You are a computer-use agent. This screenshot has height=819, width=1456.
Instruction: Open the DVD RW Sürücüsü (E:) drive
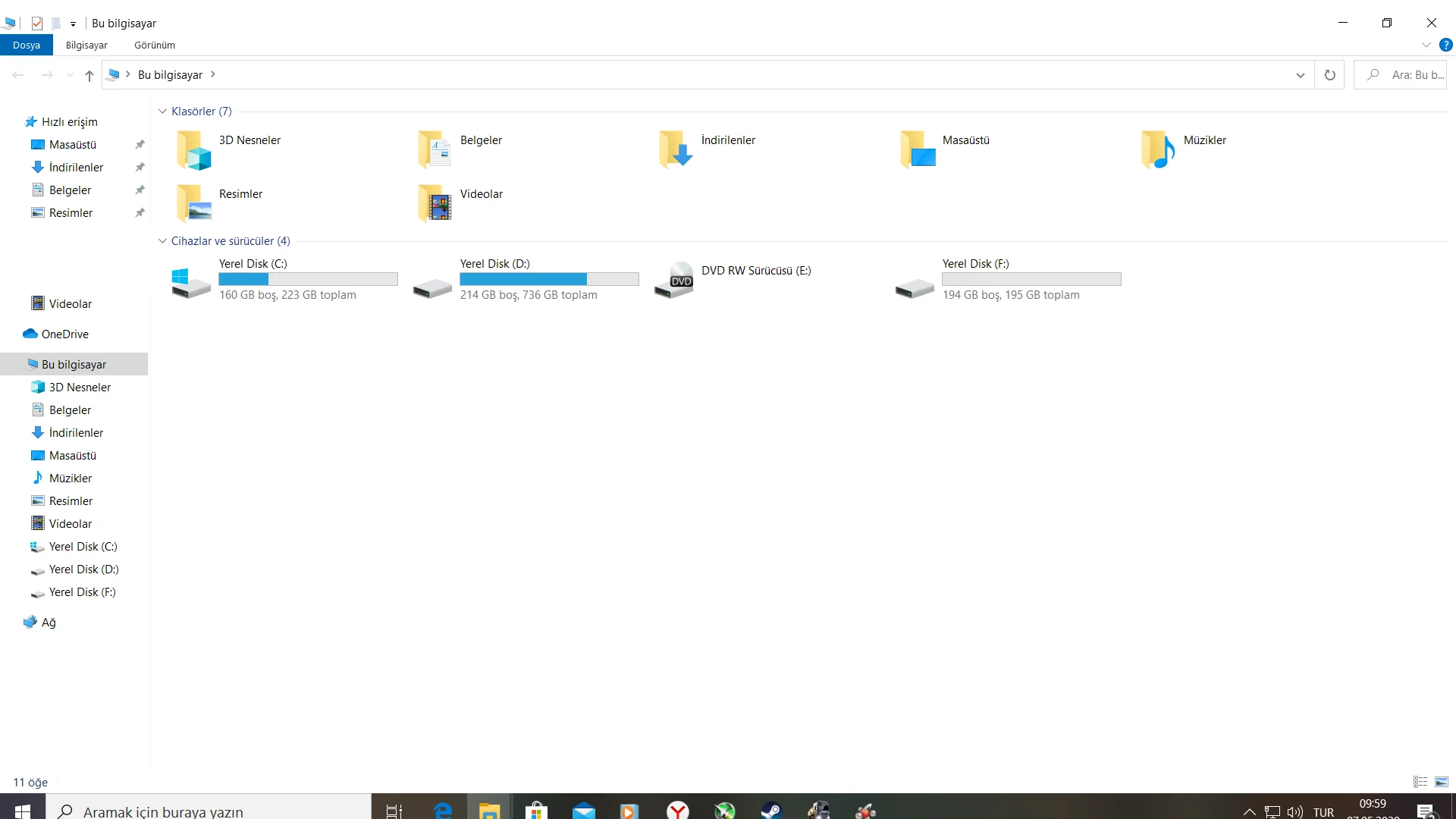tap(673, 280)
